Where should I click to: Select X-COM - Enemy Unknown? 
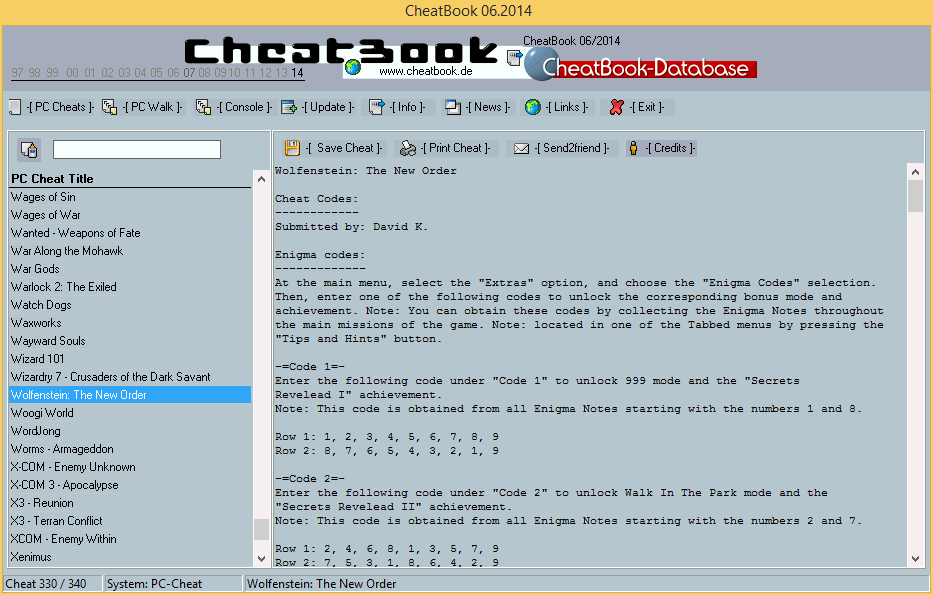point(130,466)
